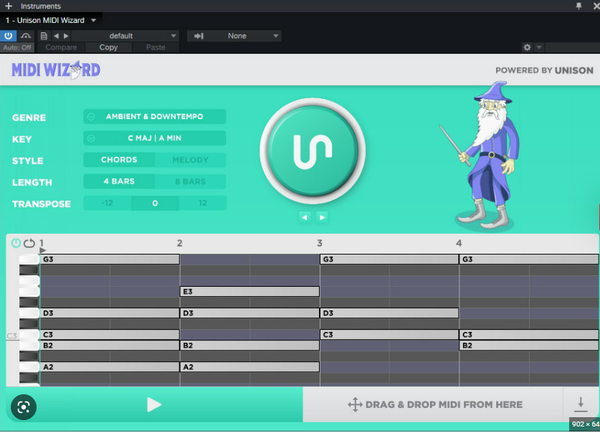Click the sidechain input icon
Viewport: 600px width, 433px height.
point(199,36)
